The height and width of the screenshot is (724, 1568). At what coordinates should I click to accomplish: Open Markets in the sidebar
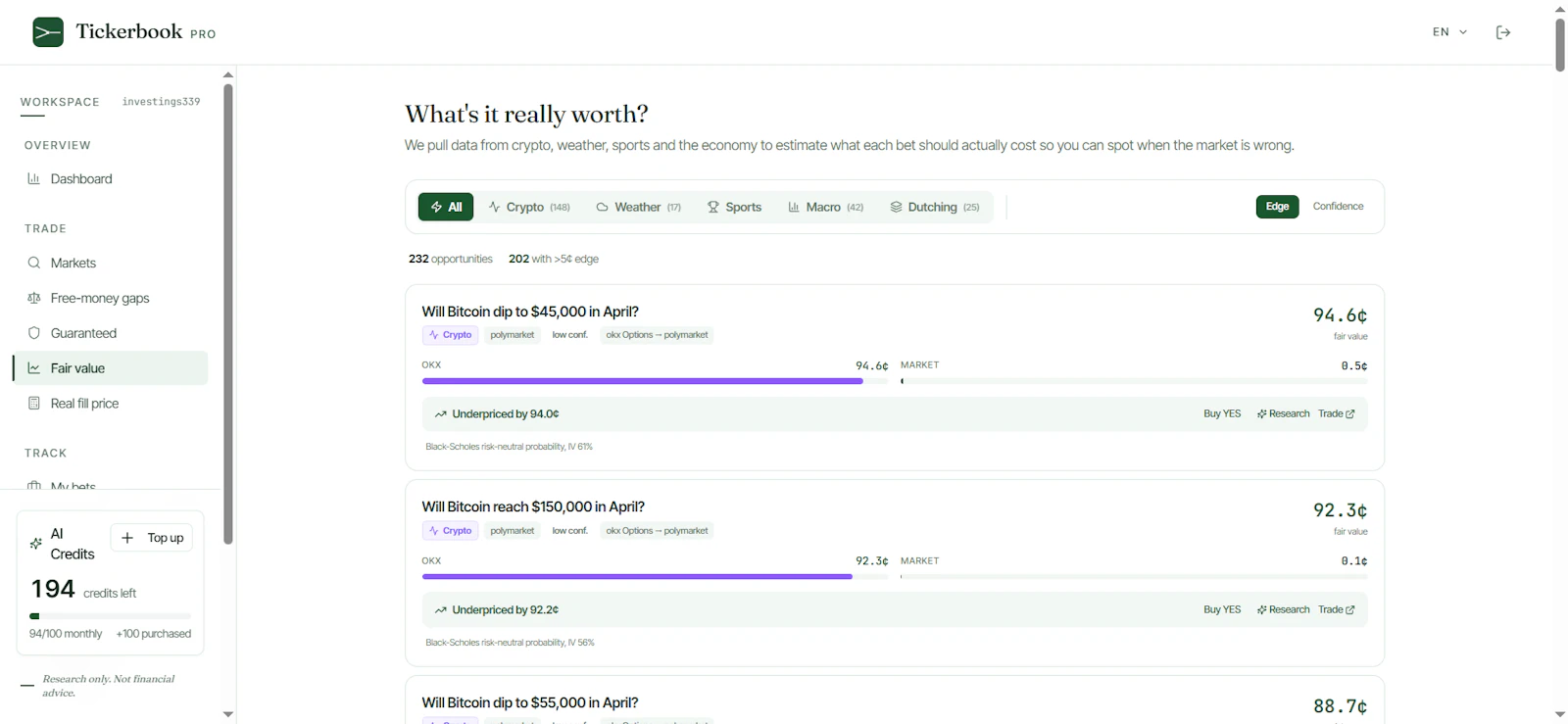(x=111, y=263)
